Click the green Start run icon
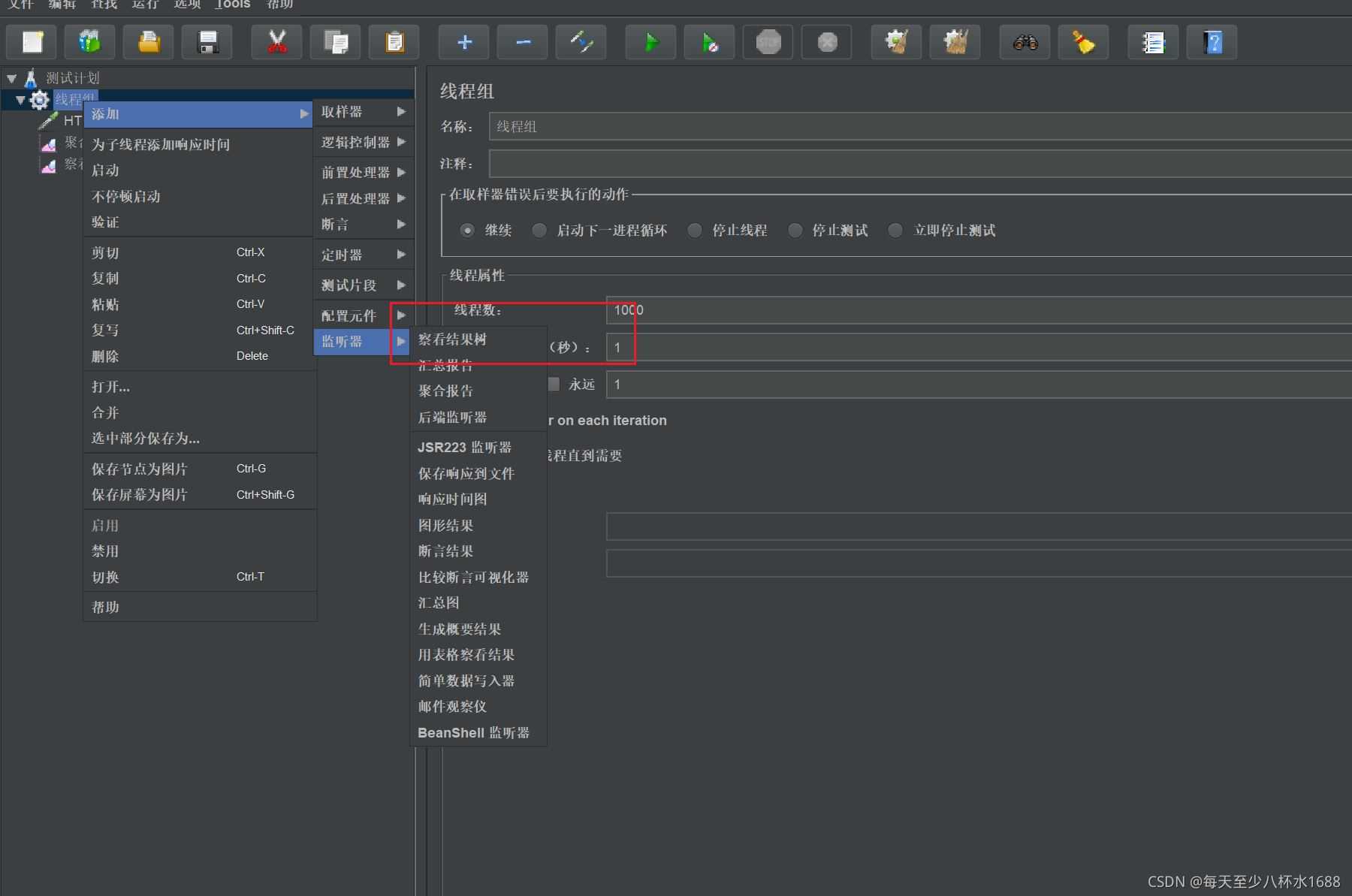The width and height of the screenshot is (1352, 896). (x=650, y=42)
